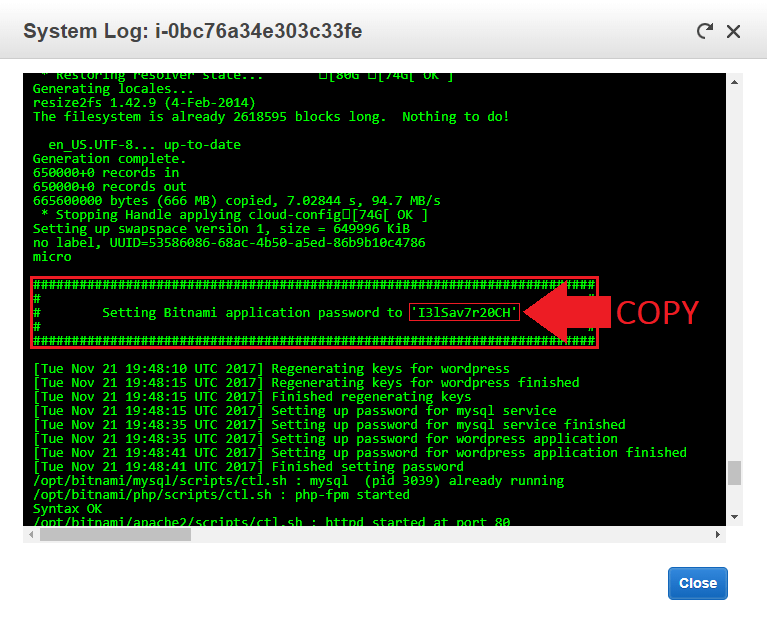This screenshot has width=767, height=619.
Task: Click 'mysql (pid 3039) already running' line
Action: [298, 481]
